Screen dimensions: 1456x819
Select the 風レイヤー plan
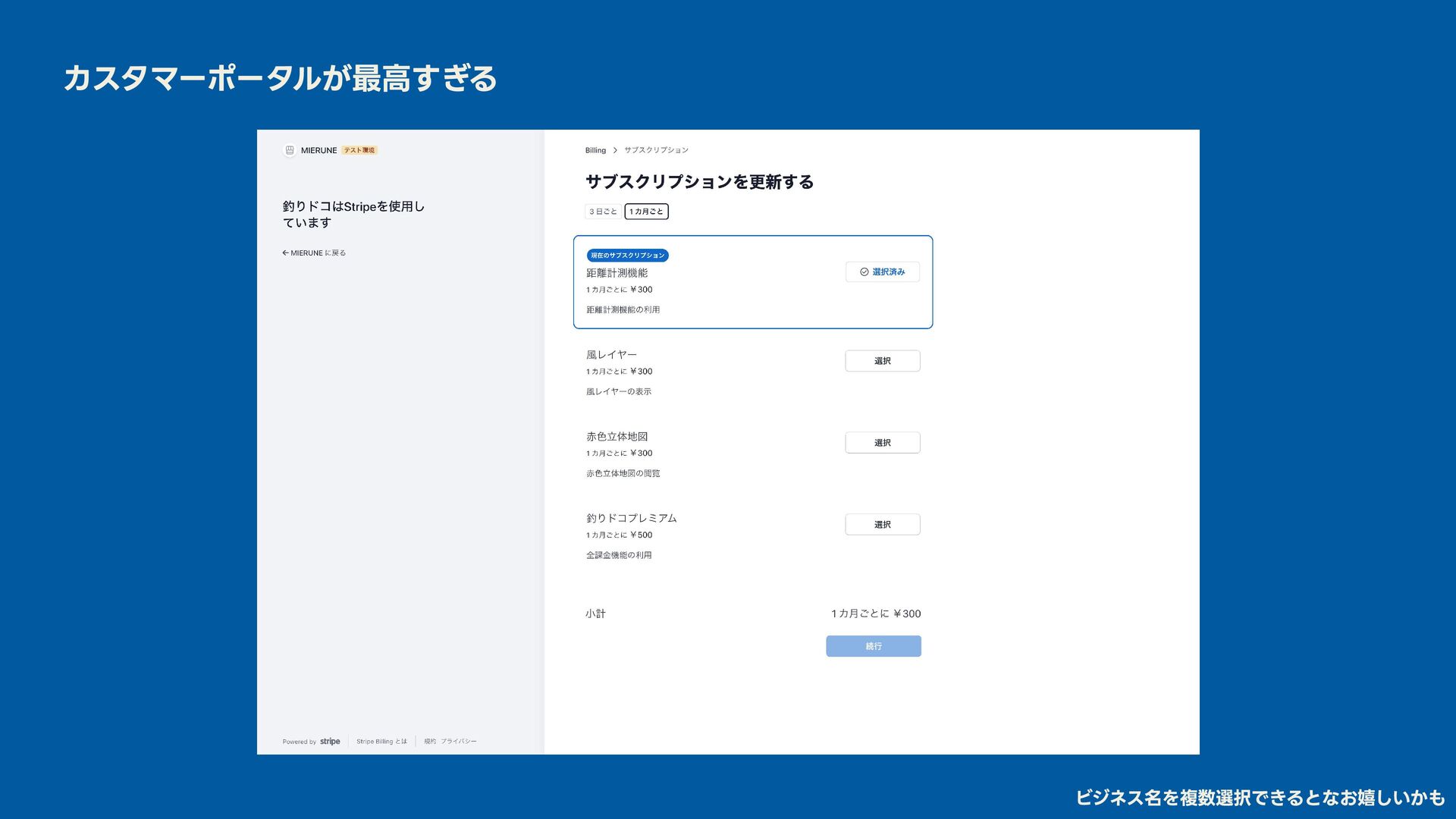tap(882, 361)
